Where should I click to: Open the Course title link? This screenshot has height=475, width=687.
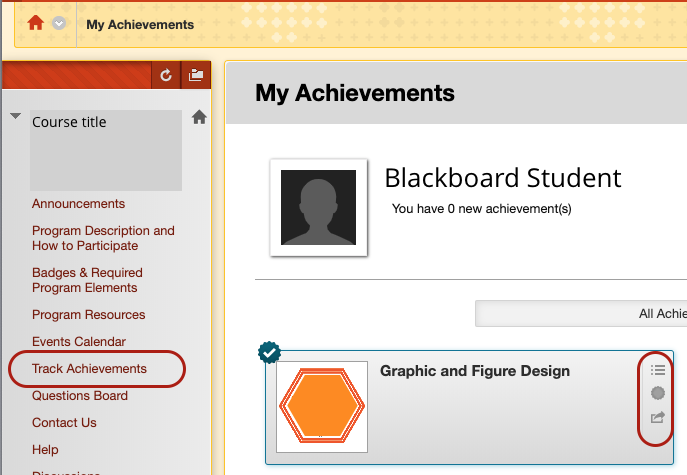tap(69, 122)
